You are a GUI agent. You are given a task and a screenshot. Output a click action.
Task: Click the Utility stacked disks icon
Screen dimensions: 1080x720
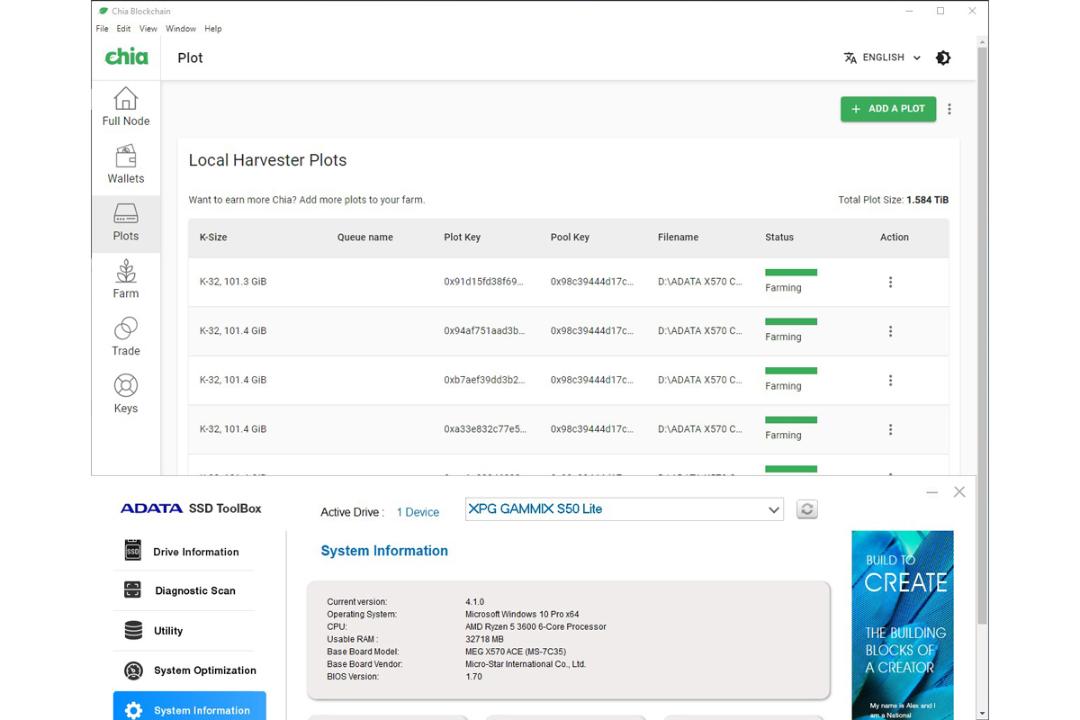[x=133, y=630]
